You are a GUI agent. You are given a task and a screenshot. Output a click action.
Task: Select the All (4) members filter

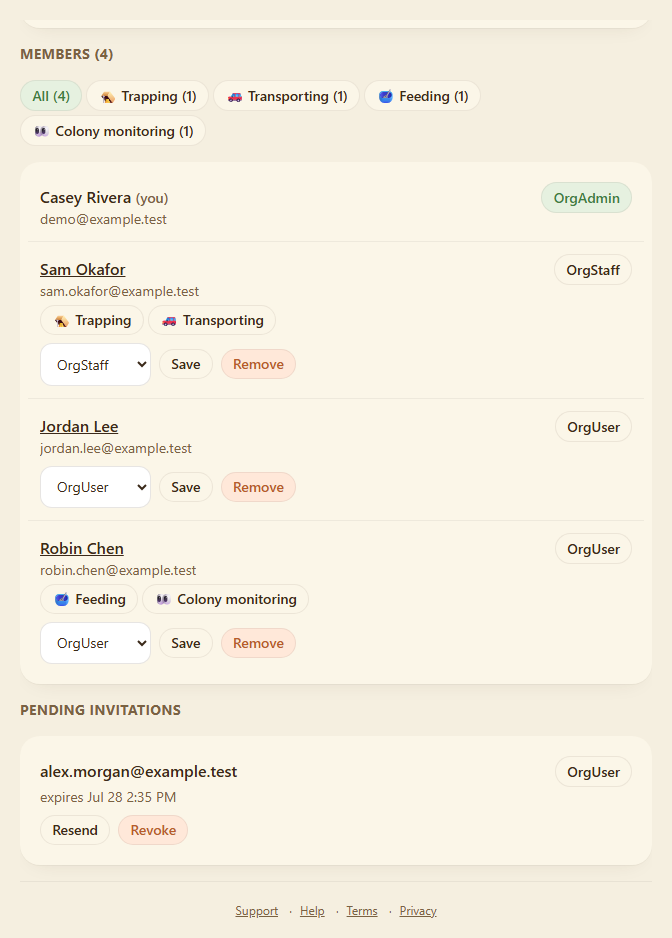51,96
